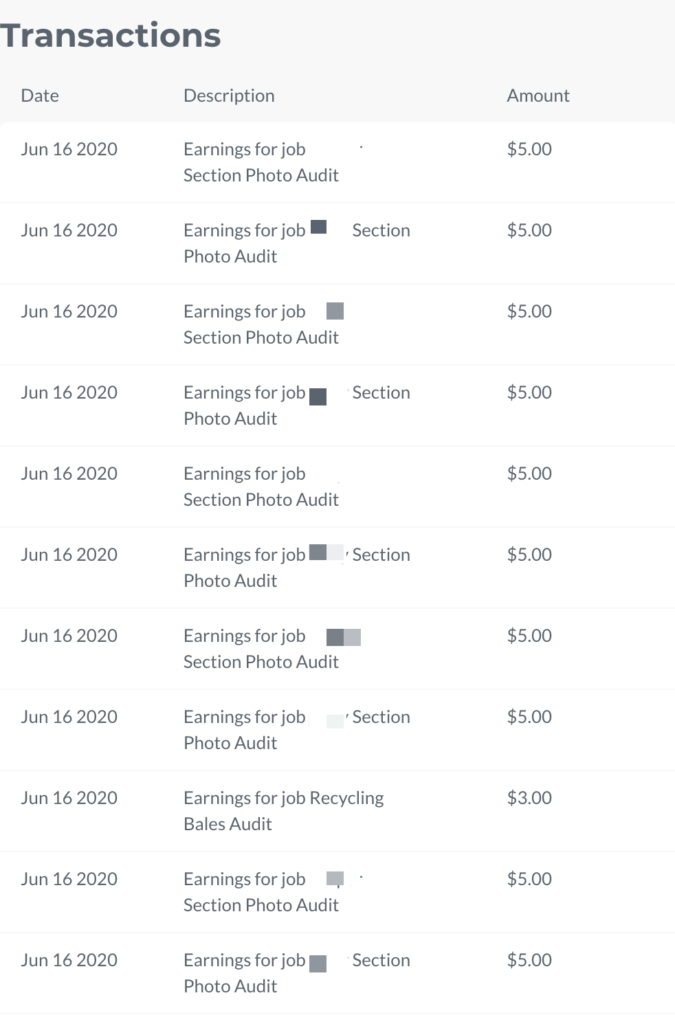Sort by the Description column header

(x=229, y=96)
